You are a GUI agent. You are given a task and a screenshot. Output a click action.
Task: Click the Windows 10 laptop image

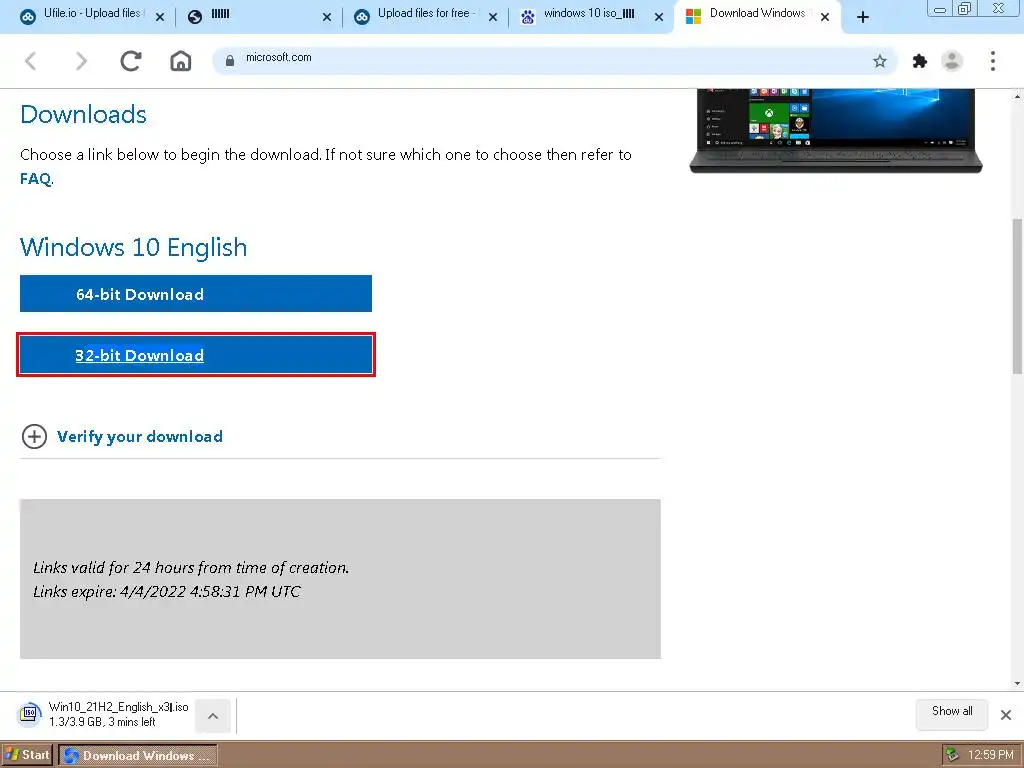(x=836, y=131)
